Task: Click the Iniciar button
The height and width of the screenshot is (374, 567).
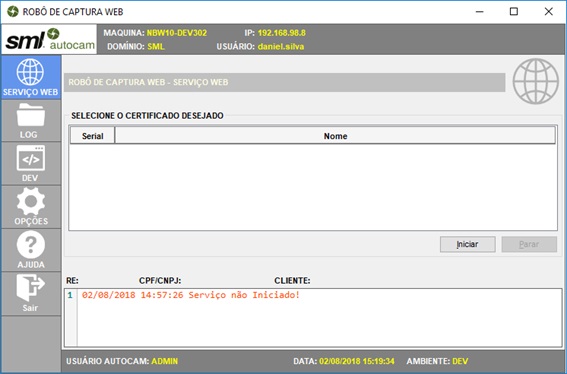Action: [x=468, y=245]
